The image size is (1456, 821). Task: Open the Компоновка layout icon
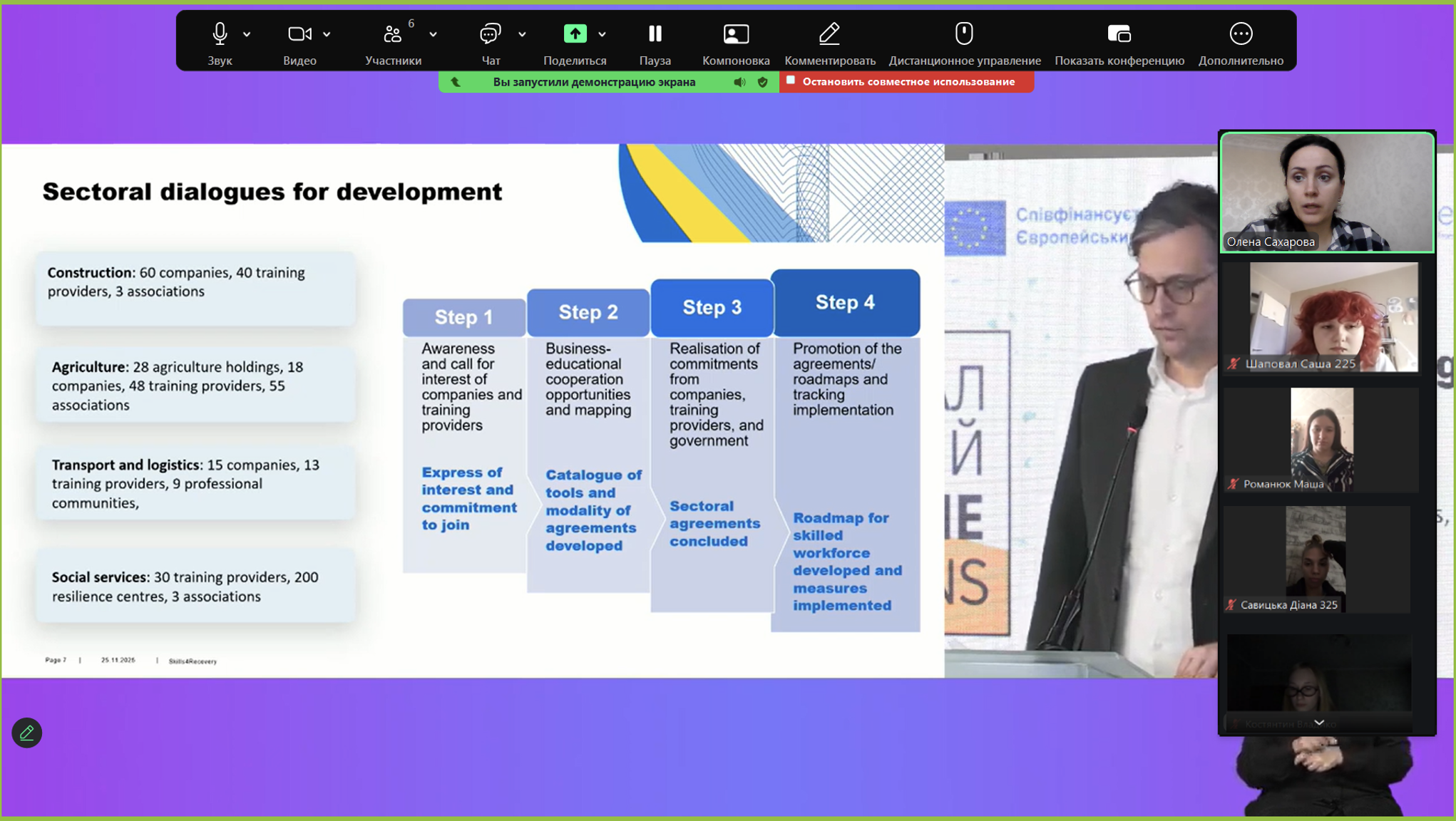pos(735,34)
